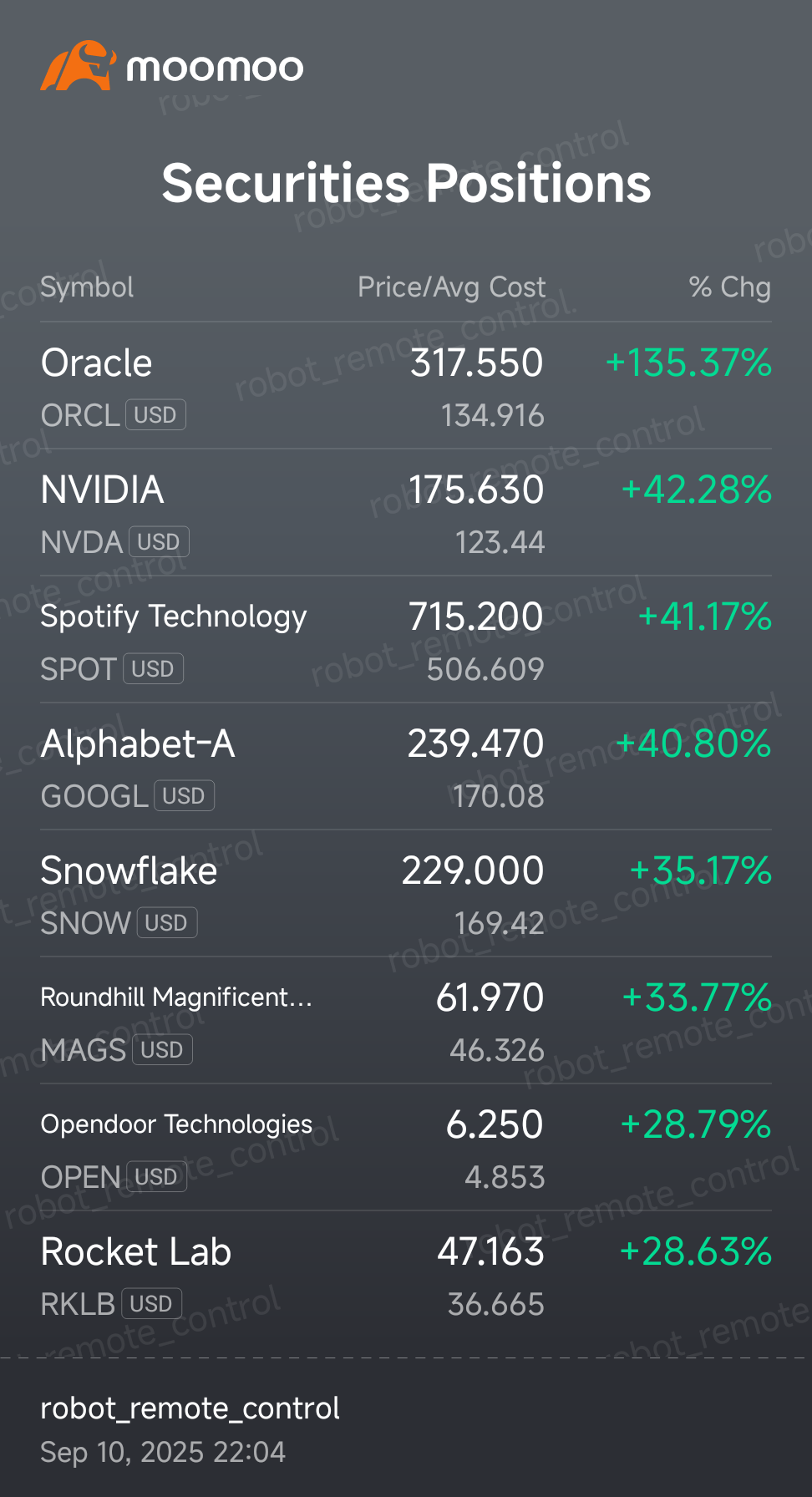The height and width of the screenshot is (1497, 812).
Task: Click the moomoo bull logo icon
Action: (78, 66)
